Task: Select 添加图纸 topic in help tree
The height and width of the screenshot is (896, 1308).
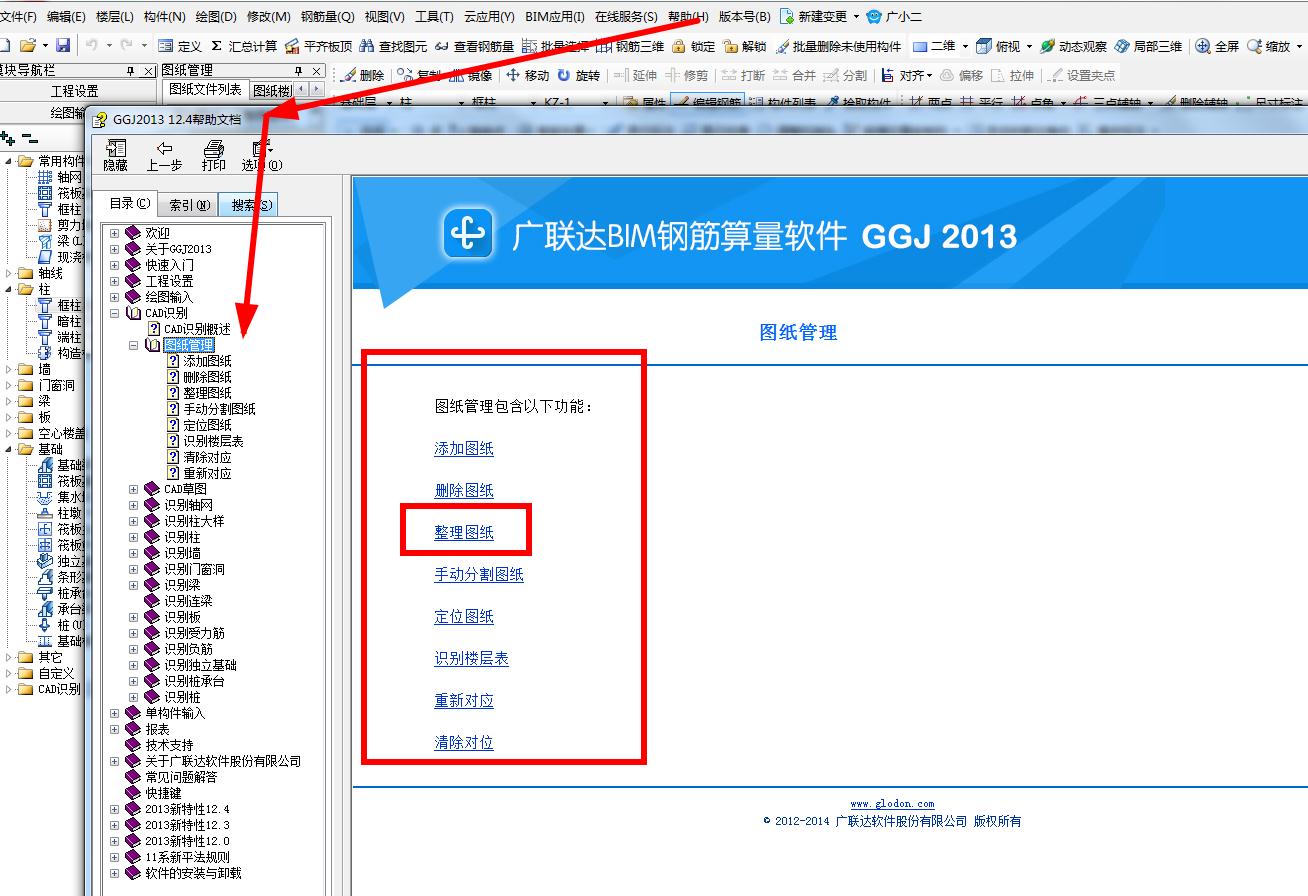Action: (x=207, y=361)
